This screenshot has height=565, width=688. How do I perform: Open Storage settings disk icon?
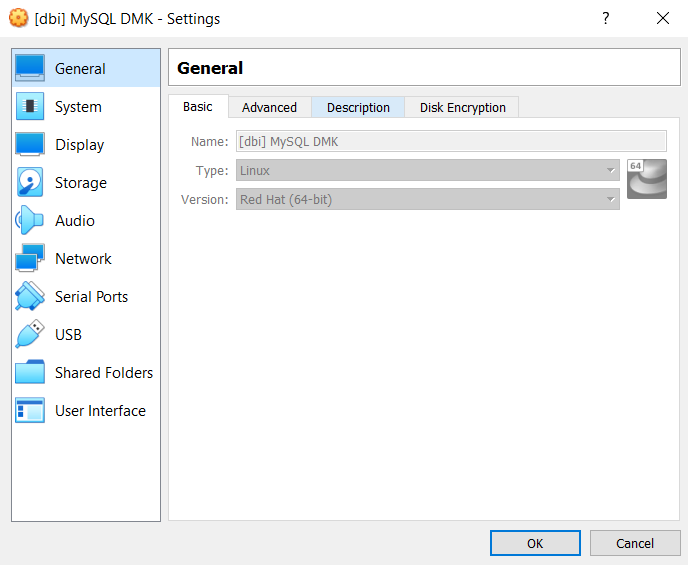pyautogui.click(x=30, y=182)
